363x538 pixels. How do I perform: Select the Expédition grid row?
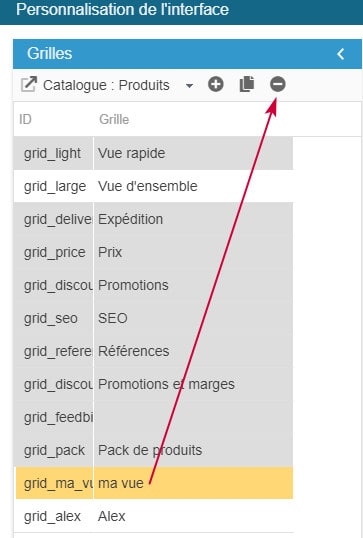(x=153, y=219)
